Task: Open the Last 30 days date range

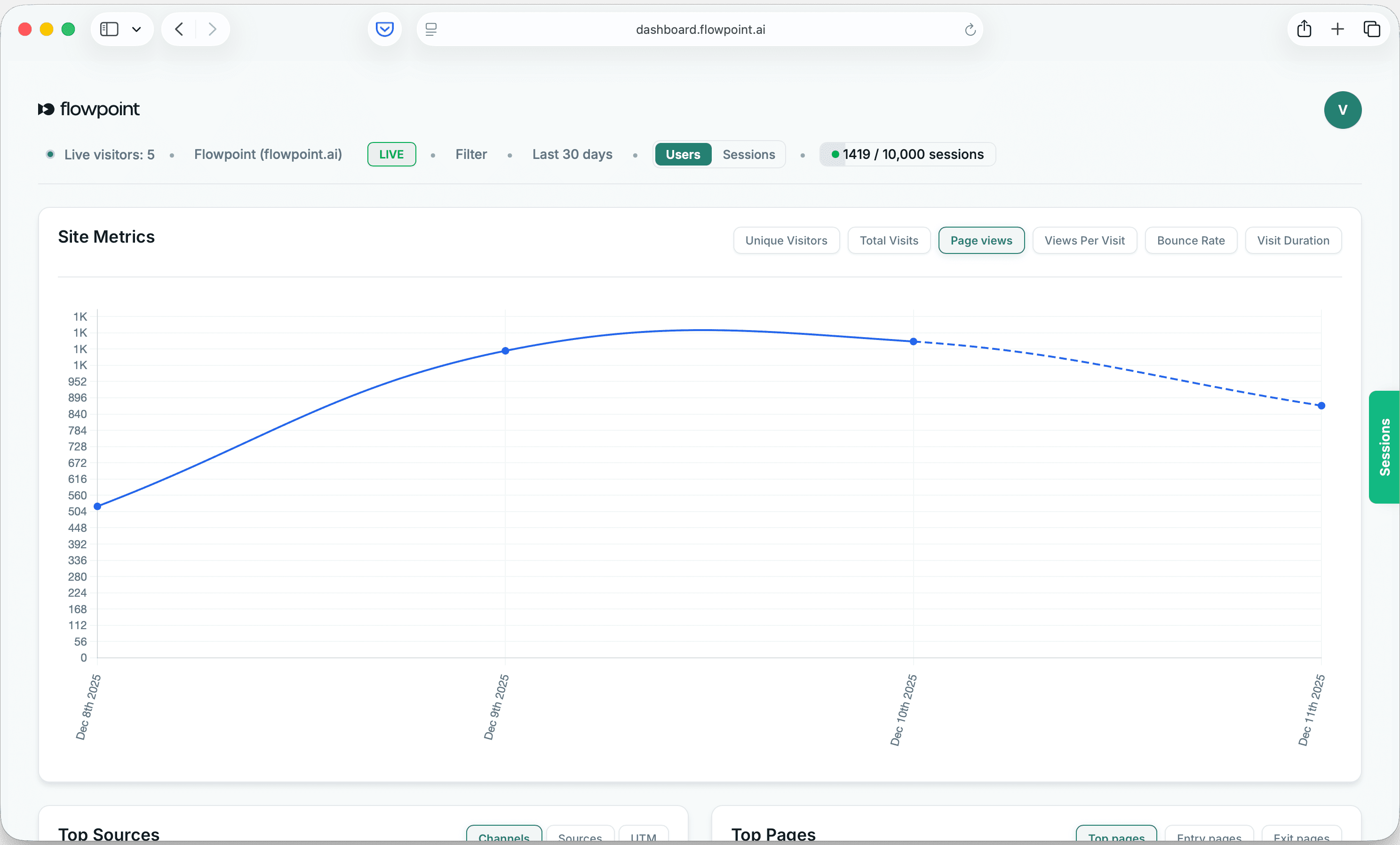Action: tap(572, 154)
